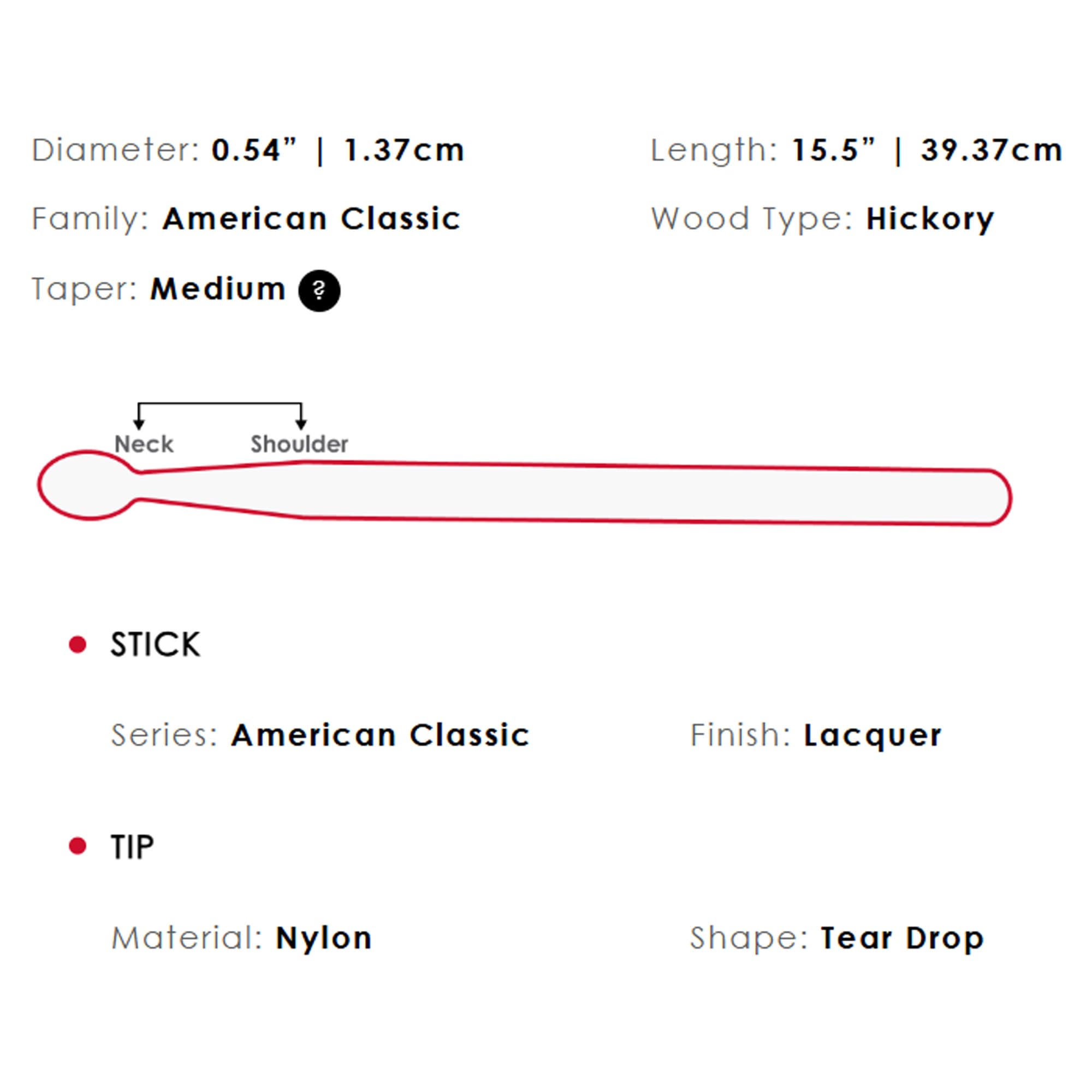Viewport: 1092px width, 1092px height.
Task: Click the bracket line connecting Neck and Shoulder
Action: click(x=220, y=403)
